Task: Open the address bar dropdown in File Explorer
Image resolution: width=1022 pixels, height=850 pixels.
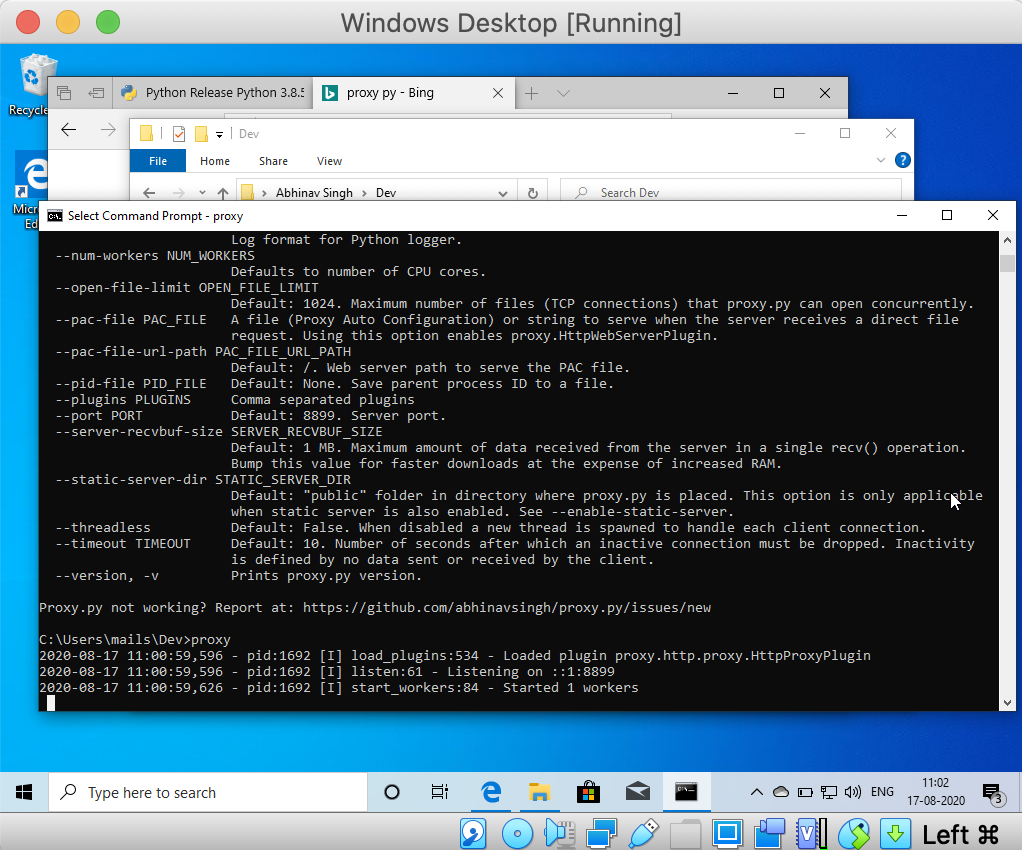Action: (x=503, y=192)
